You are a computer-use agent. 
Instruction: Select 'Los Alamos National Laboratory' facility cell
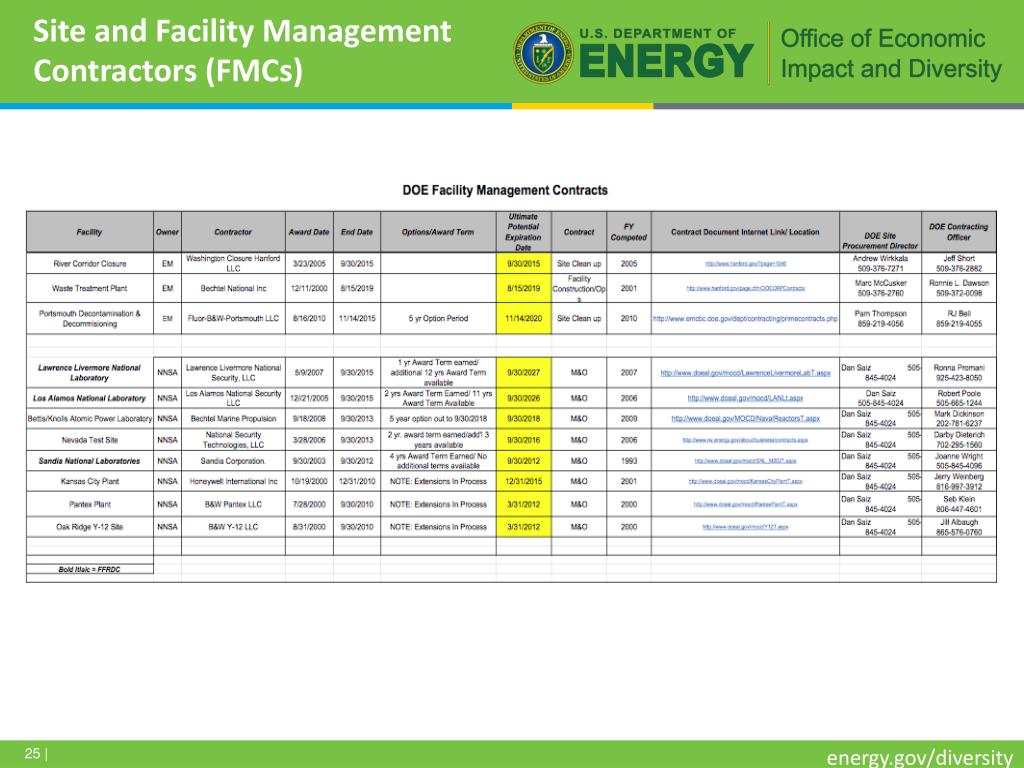(x=89, y=398)
